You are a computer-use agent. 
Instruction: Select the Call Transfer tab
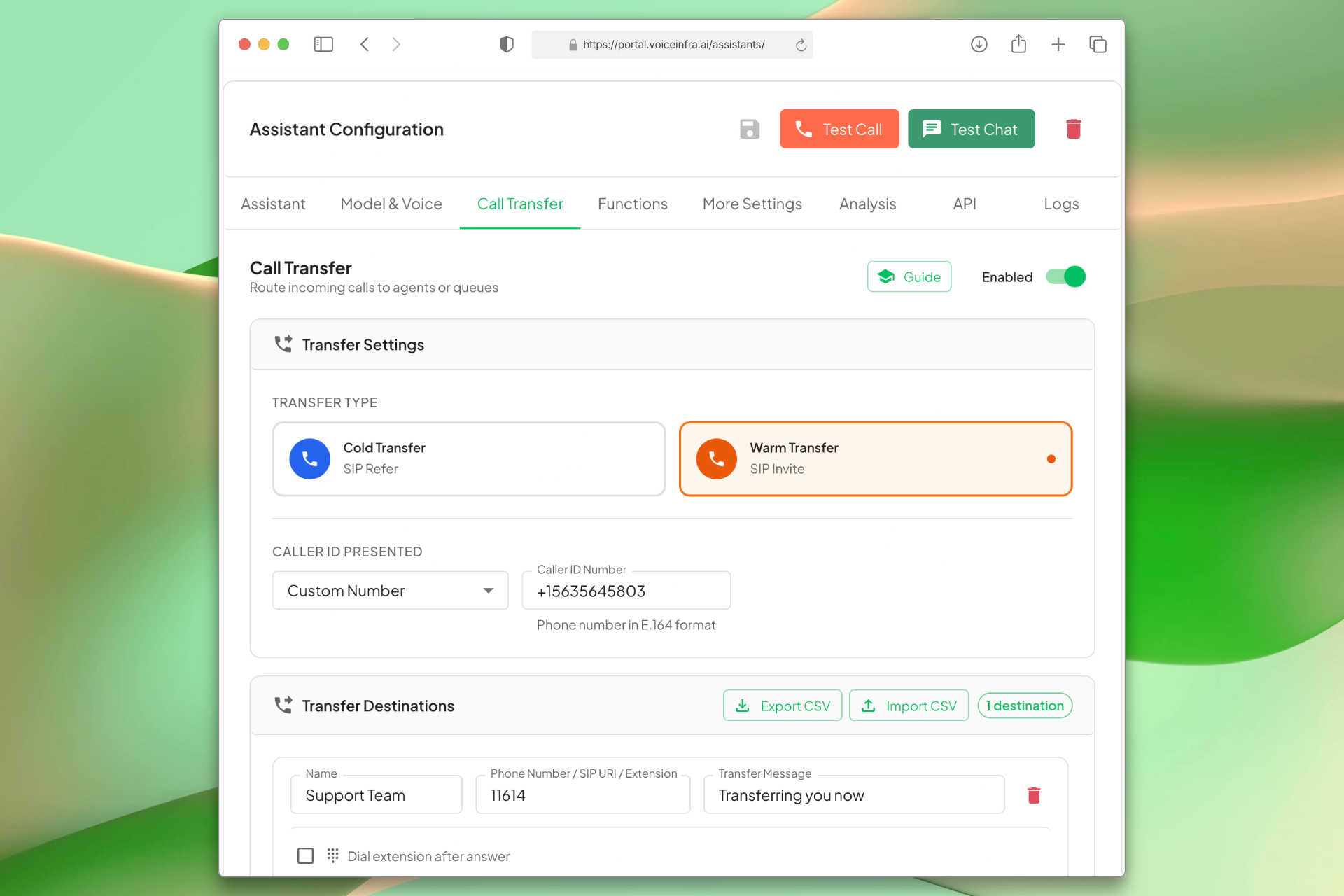520,204
